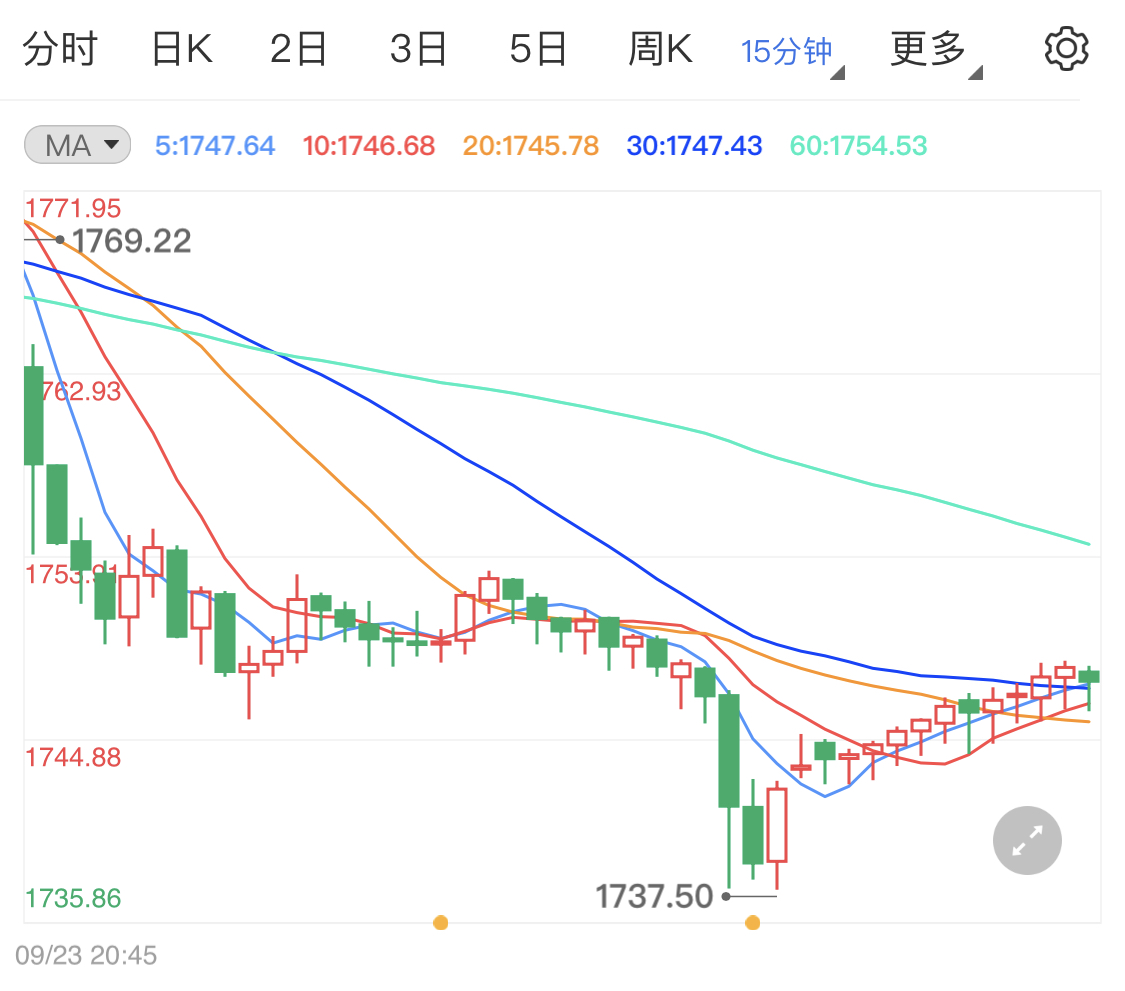Click the fullscreen expand icon on the chart
The height and width of the screenshot is (991, 1125).
coord(1027,840)
